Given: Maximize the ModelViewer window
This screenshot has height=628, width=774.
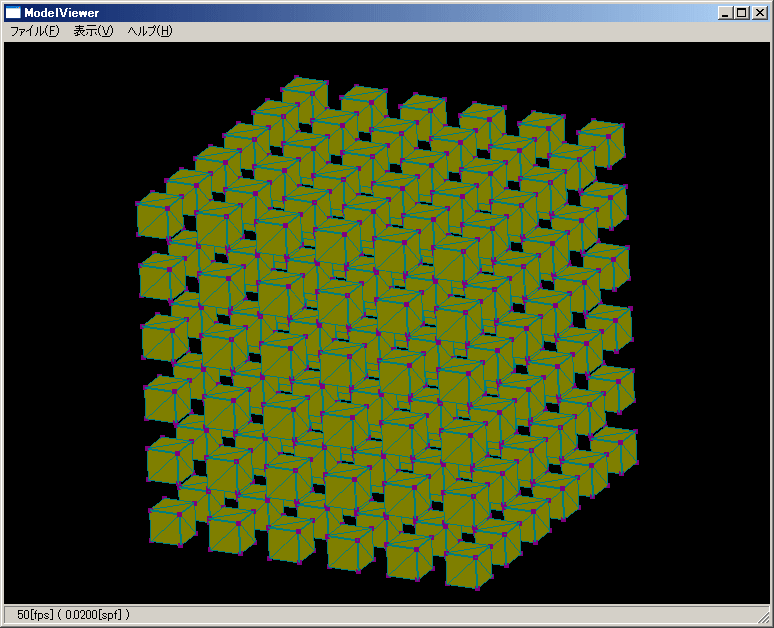Looking at the screenshot, I should point(741,13).
